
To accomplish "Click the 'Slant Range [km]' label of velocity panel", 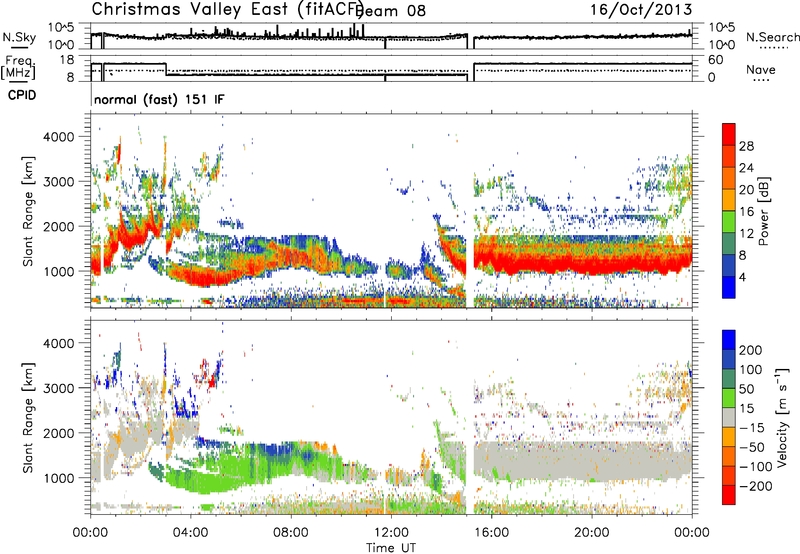I will click(x=28, y=417).
